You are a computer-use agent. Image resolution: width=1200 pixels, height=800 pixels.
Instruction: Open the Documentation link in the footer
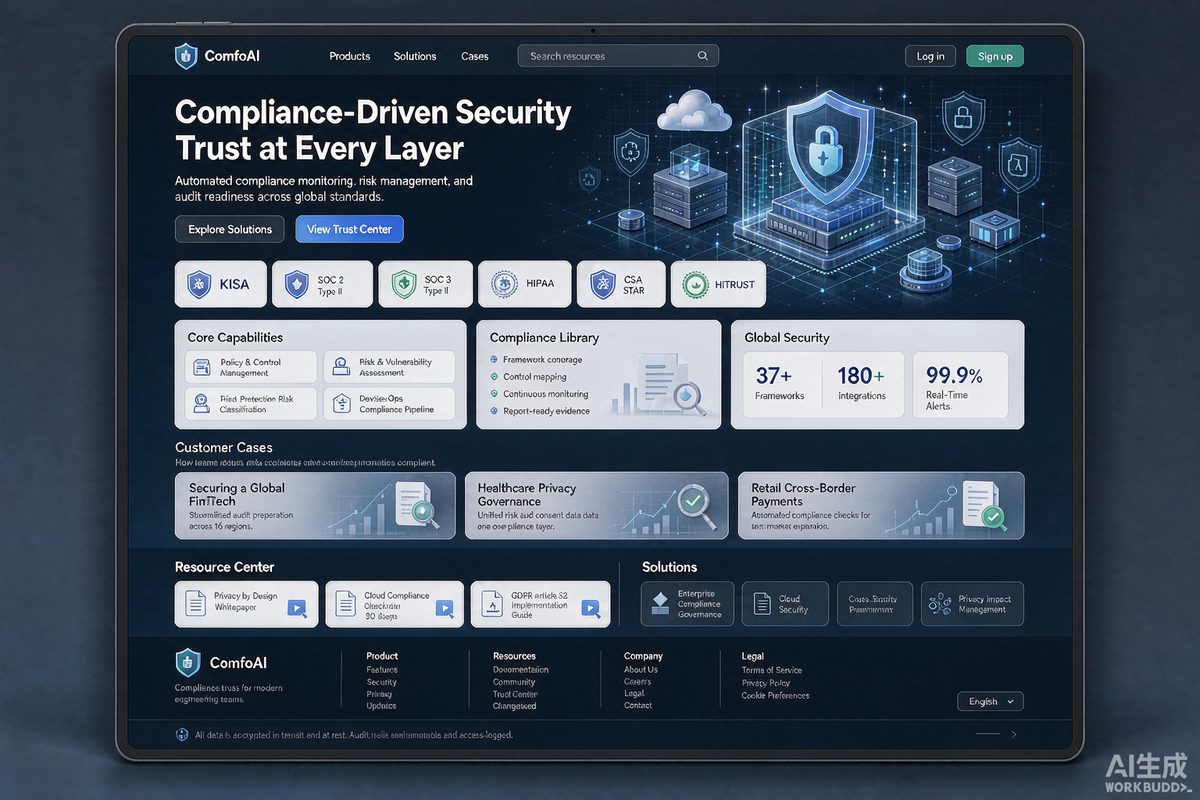(521, 670)
